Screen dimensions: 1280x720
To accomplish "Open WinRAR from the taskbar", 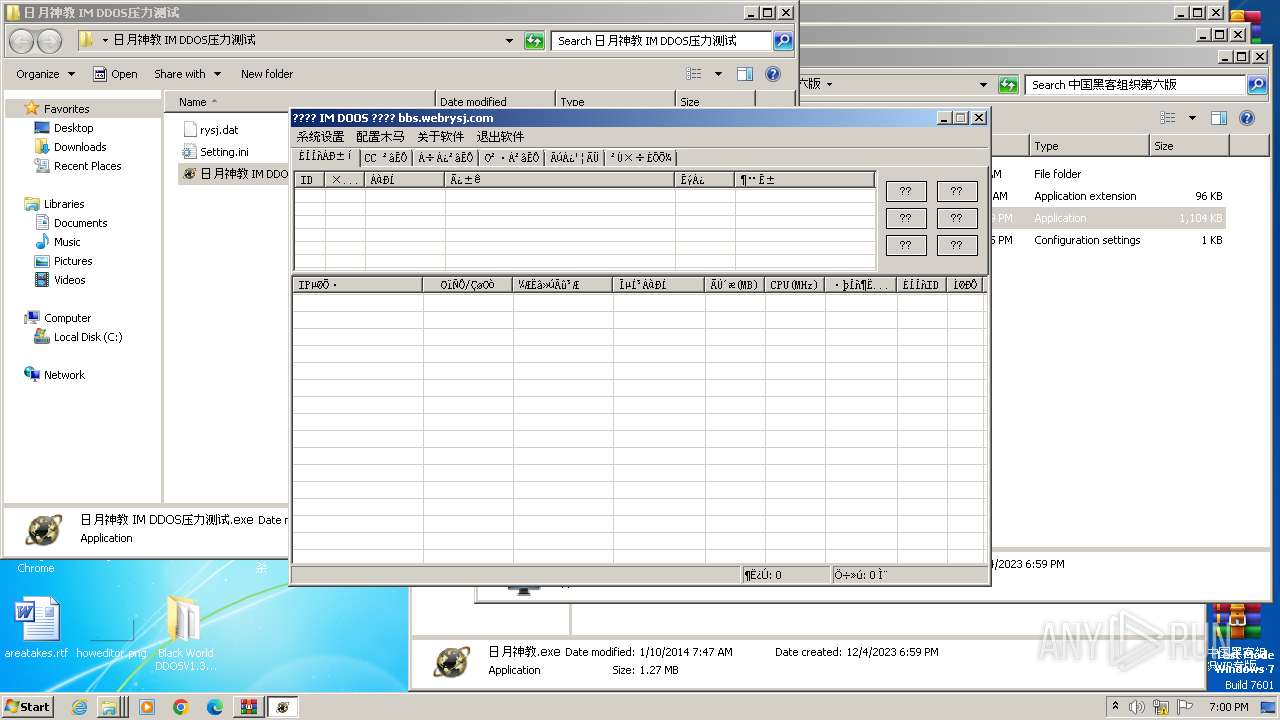I will [249, 707].
